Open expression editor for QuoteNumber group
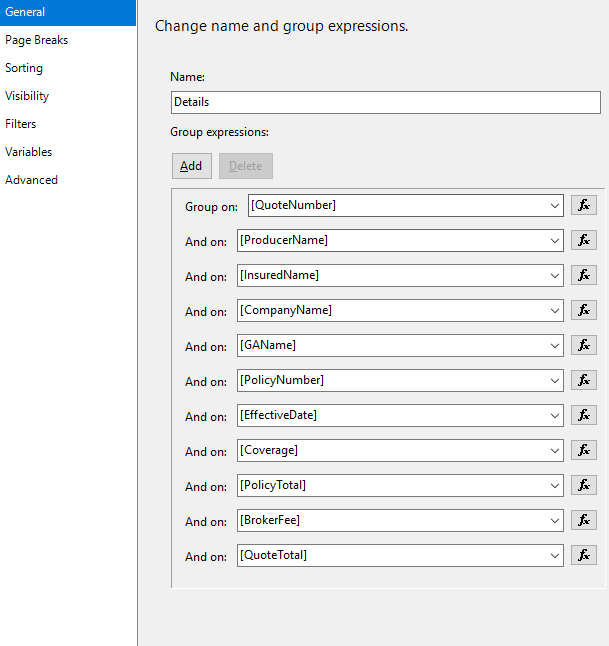The height and width of the screenshot is (646, 609). tap(584, 205)
